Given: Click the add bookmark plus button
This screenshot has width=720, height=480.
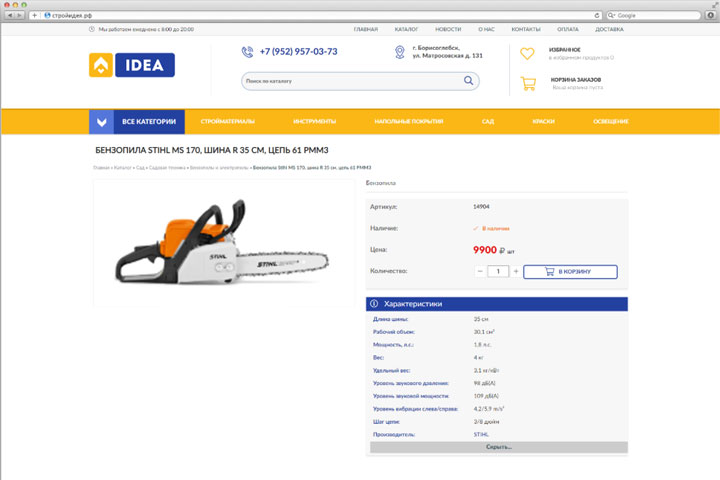Looking at the screenshot, I should 34,16.
